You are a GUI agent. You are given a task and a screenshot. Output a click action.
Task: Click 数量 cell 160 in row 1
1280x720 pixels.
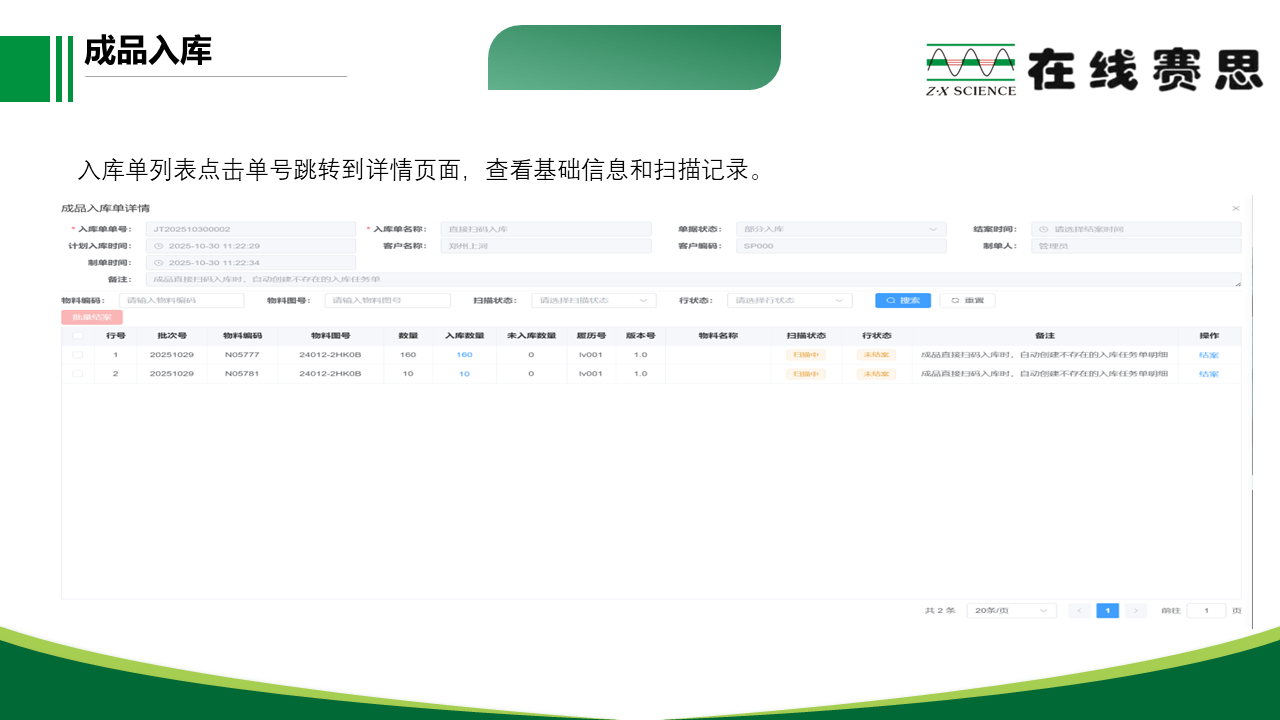[408, 354]
